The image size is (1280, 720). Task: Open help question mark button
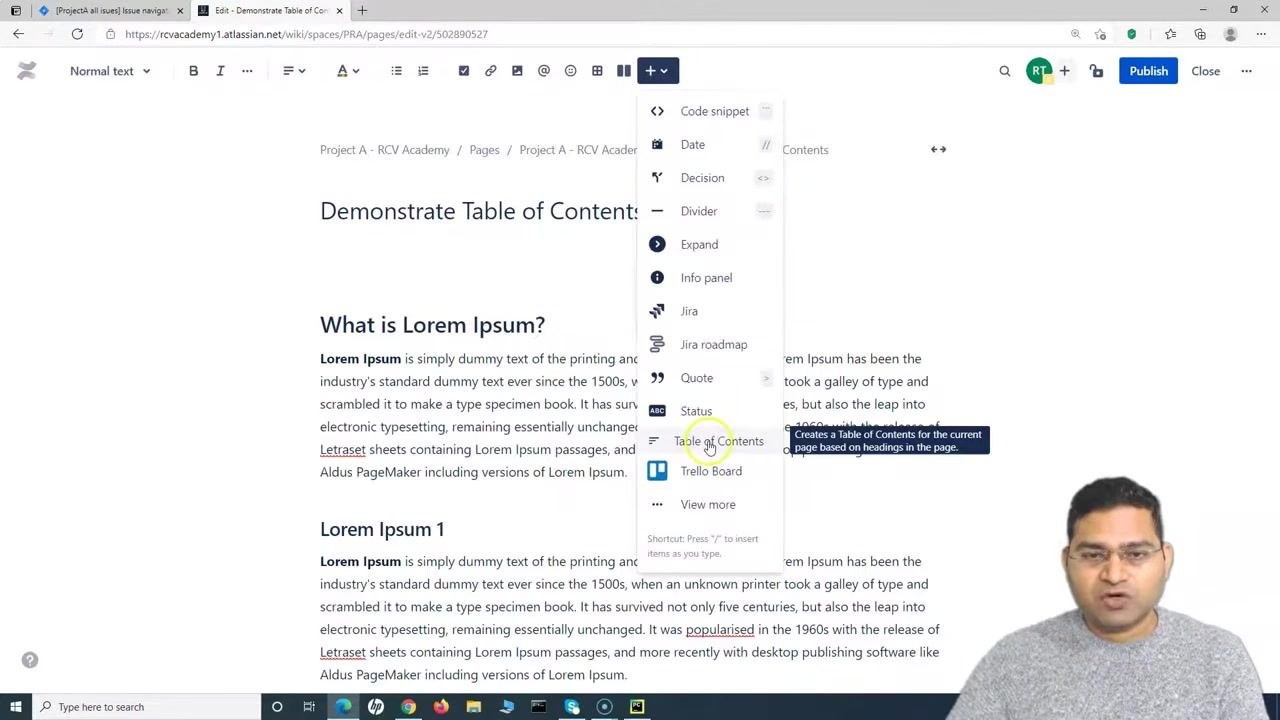click(x=30, y=660)
